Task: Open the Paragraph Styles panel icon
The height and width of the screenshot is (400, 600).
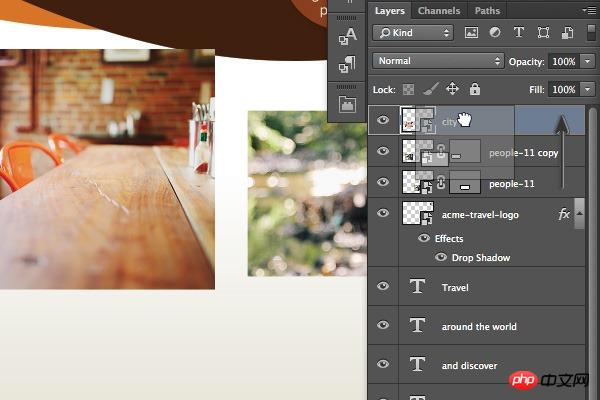Action: click(x=347, y=64)
